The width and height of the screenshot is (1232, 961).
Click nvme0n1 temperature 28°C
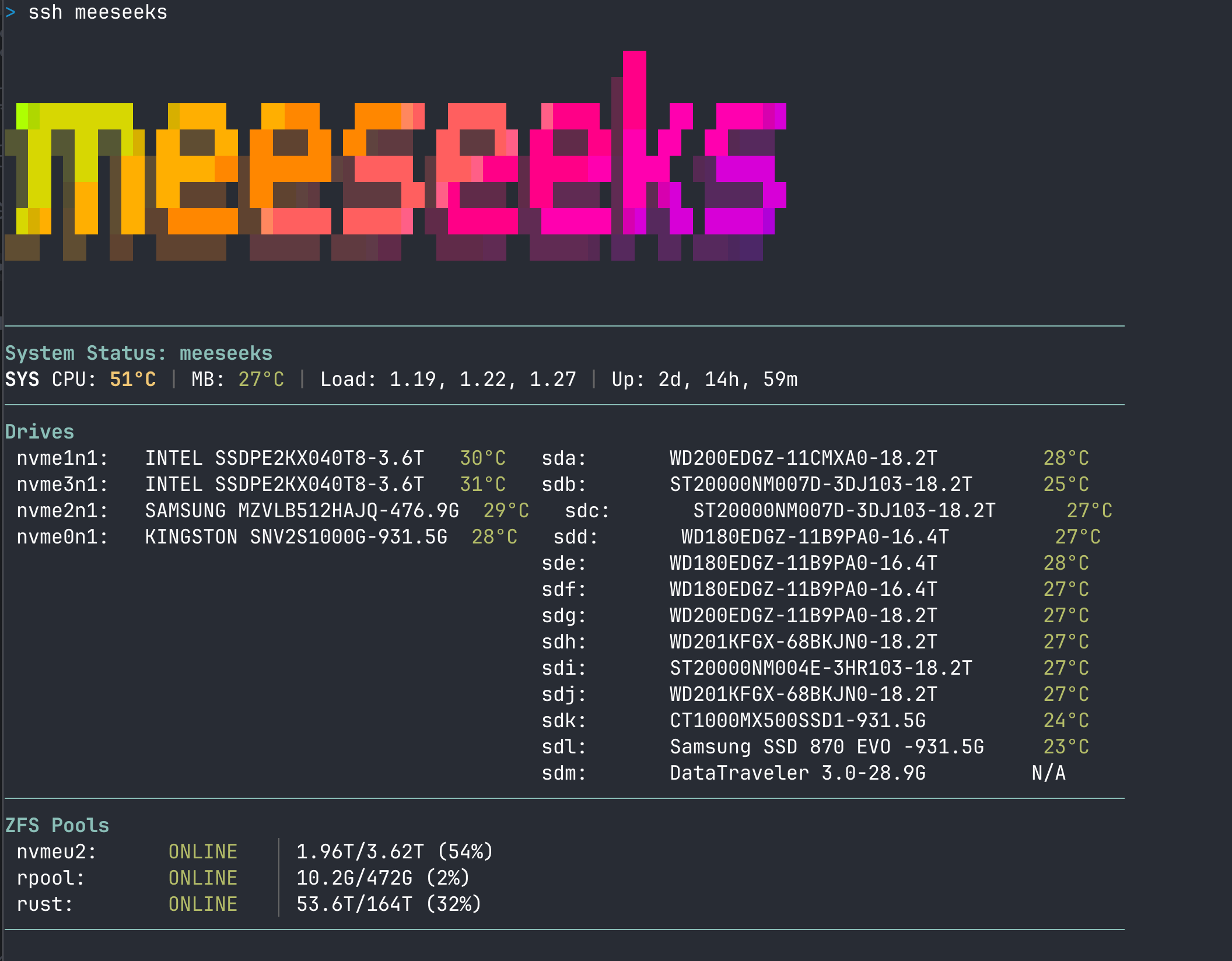495,537
